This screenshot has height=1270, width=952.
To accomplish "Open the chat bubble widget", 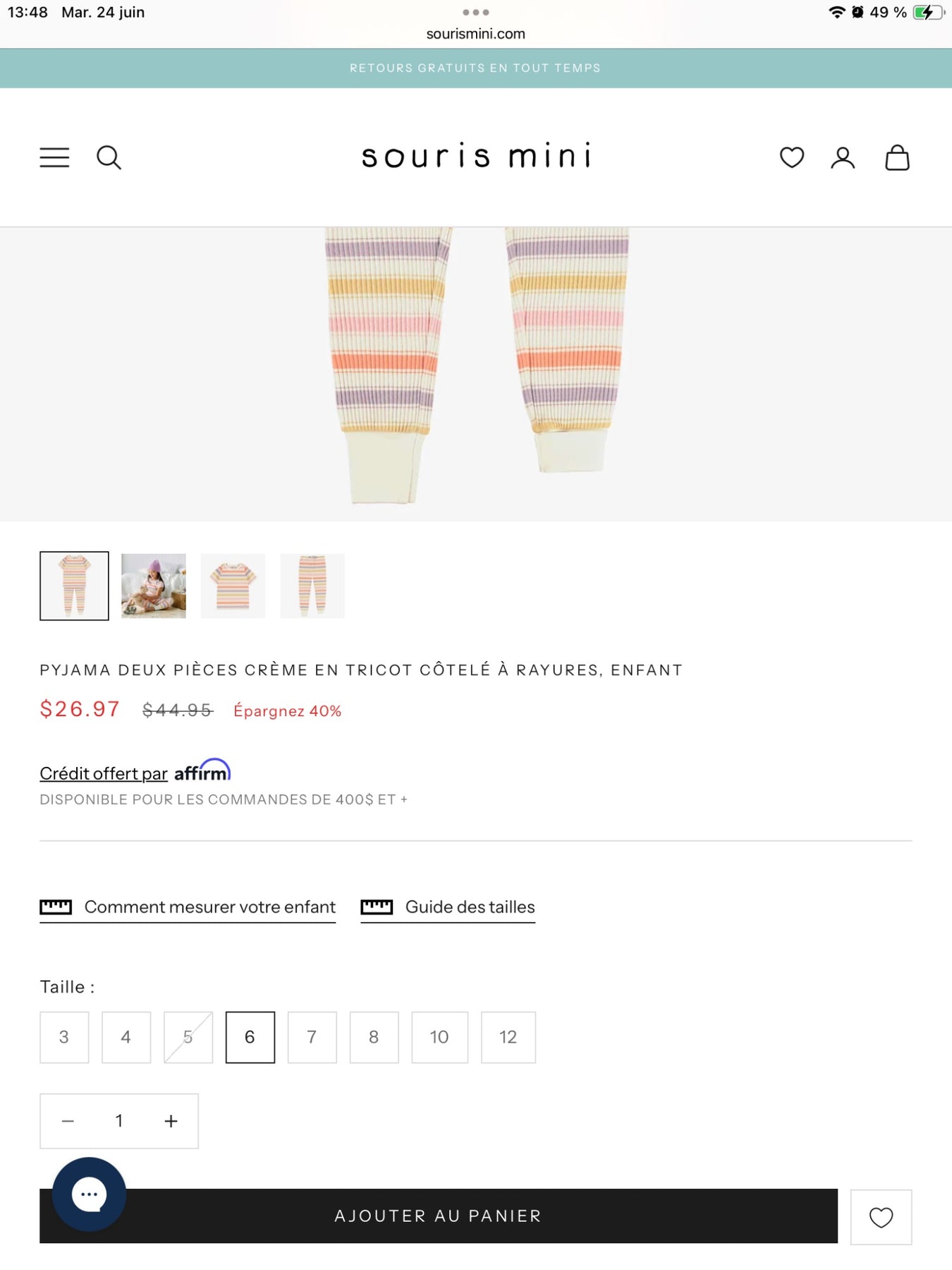I will coord(90,1194).
